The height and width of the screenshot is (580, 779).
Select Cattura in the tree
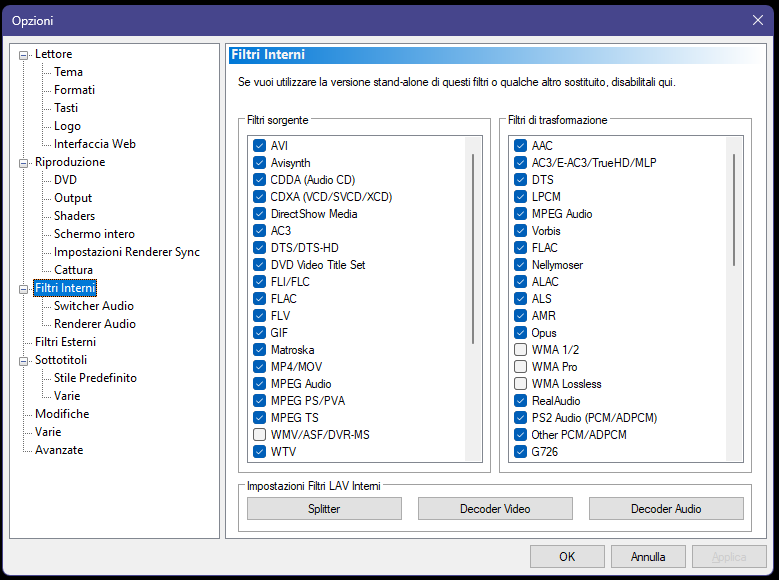coord(73,270)
